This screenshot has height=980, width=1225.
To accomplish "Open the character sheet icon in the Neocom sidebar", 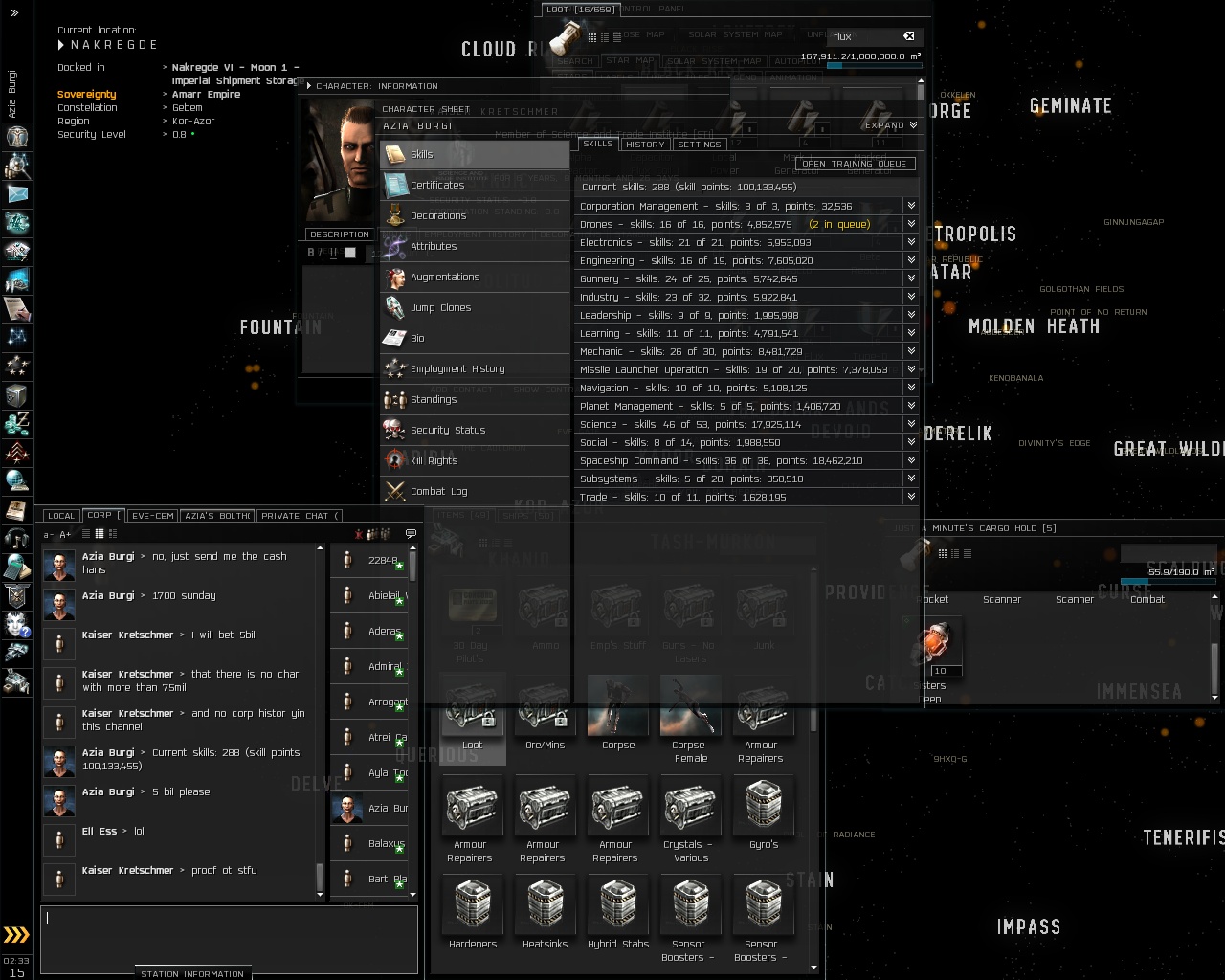I will point(16,137).
